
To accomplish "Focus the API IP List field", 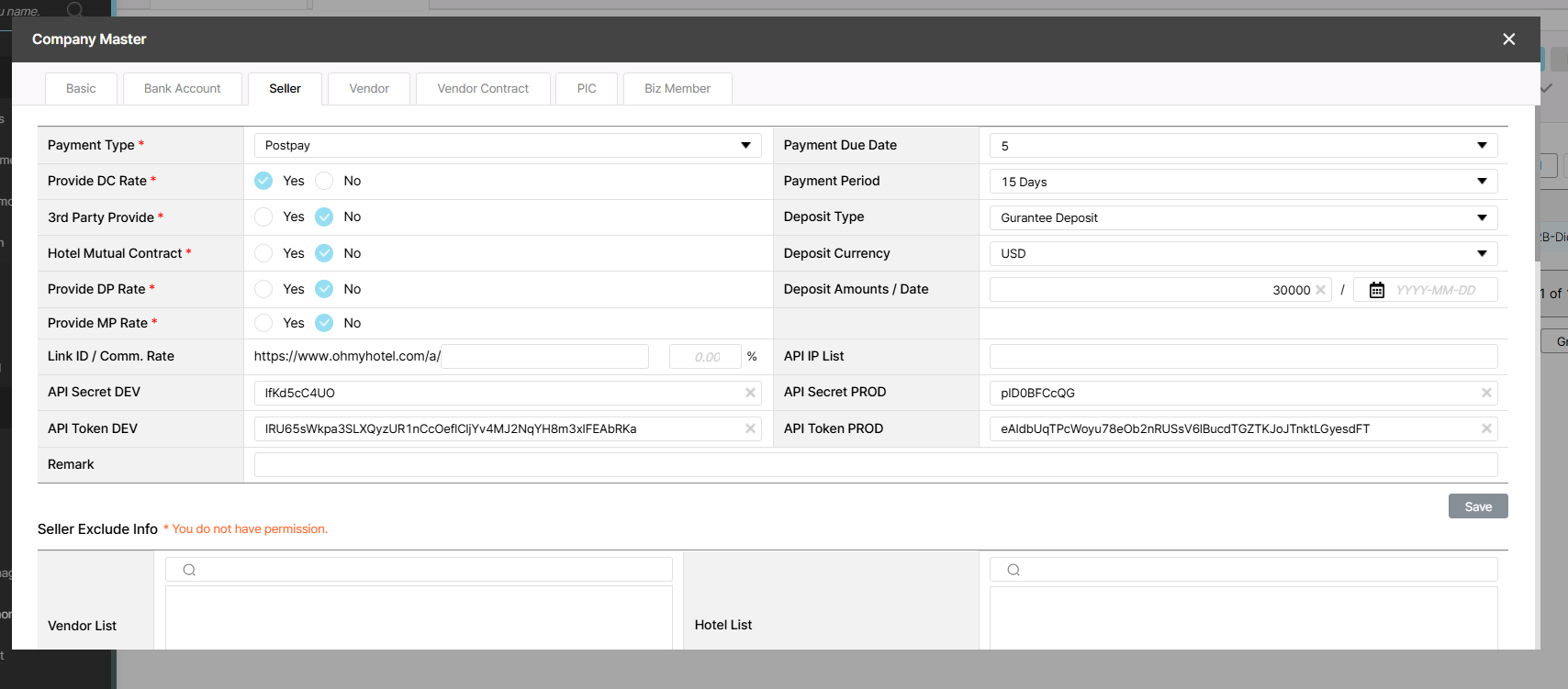I will pos(1243,356).
